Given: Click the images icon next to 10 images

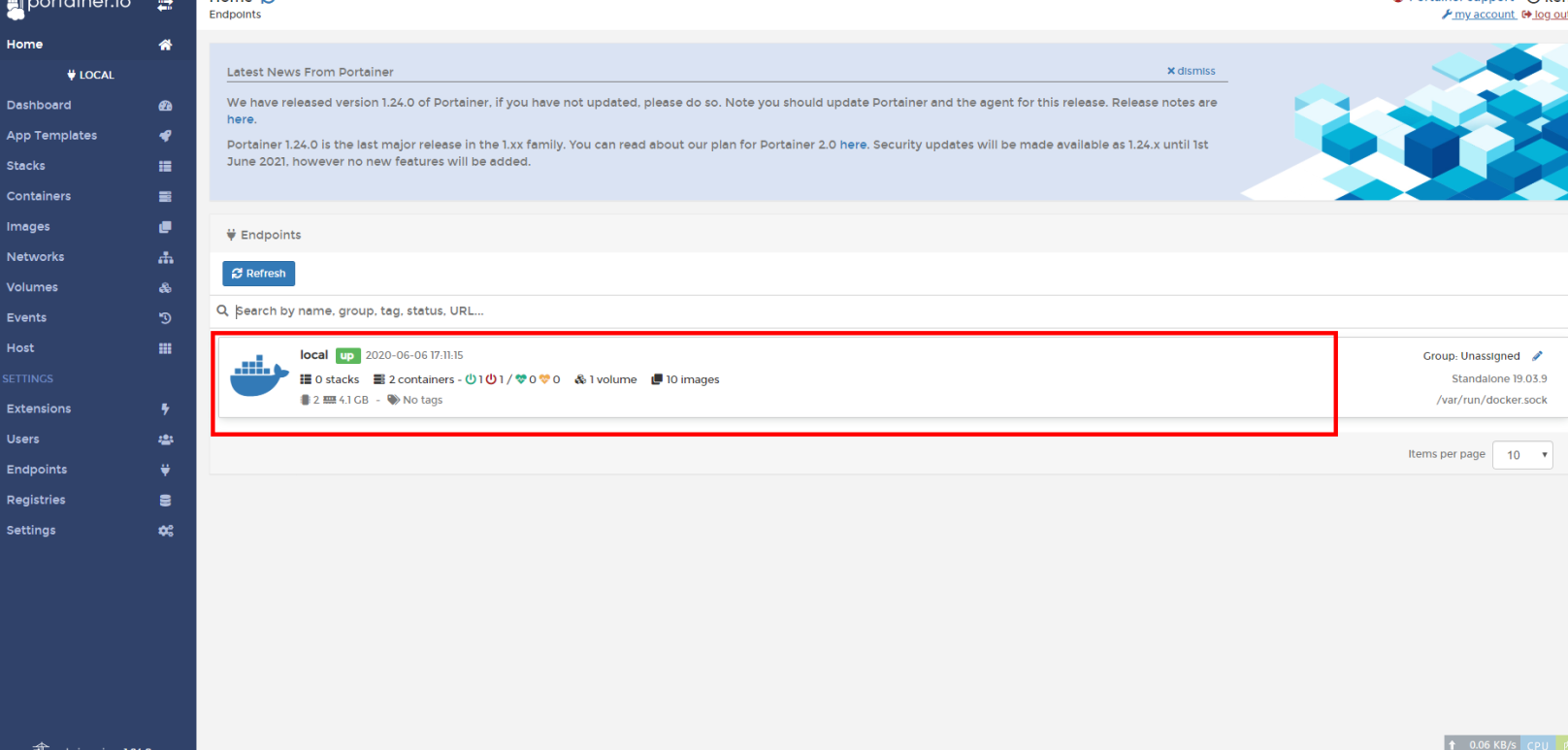Looking at the screenshot, I should 657,379.
